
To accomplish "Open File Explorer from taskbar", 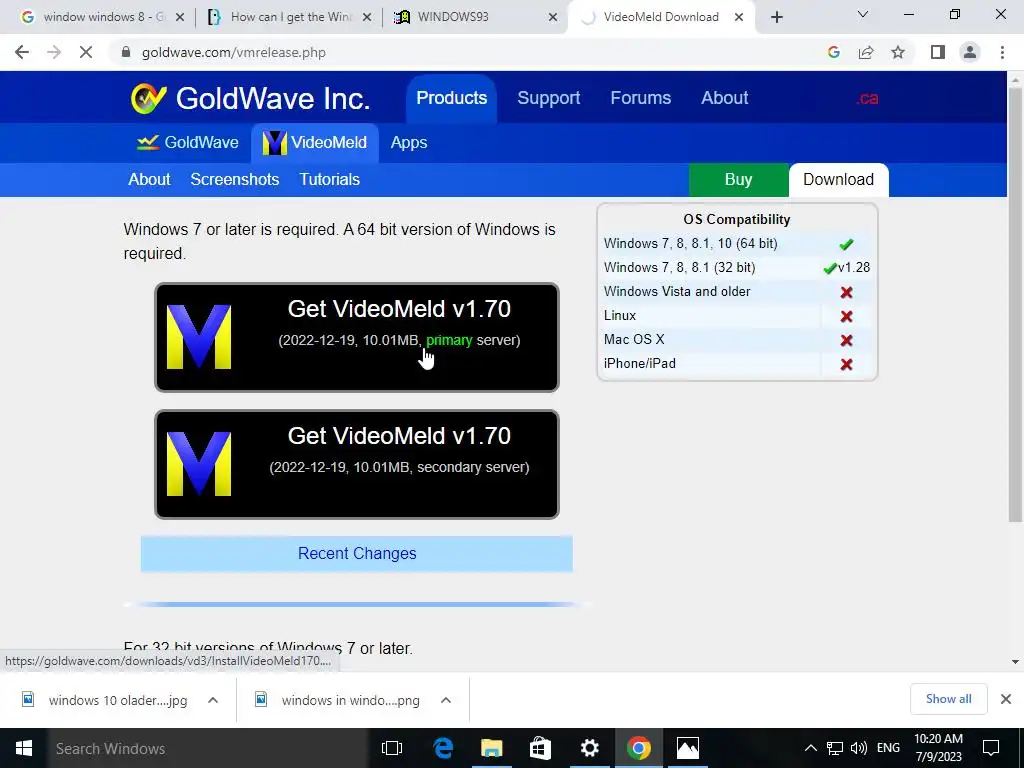I will (492, 748).
